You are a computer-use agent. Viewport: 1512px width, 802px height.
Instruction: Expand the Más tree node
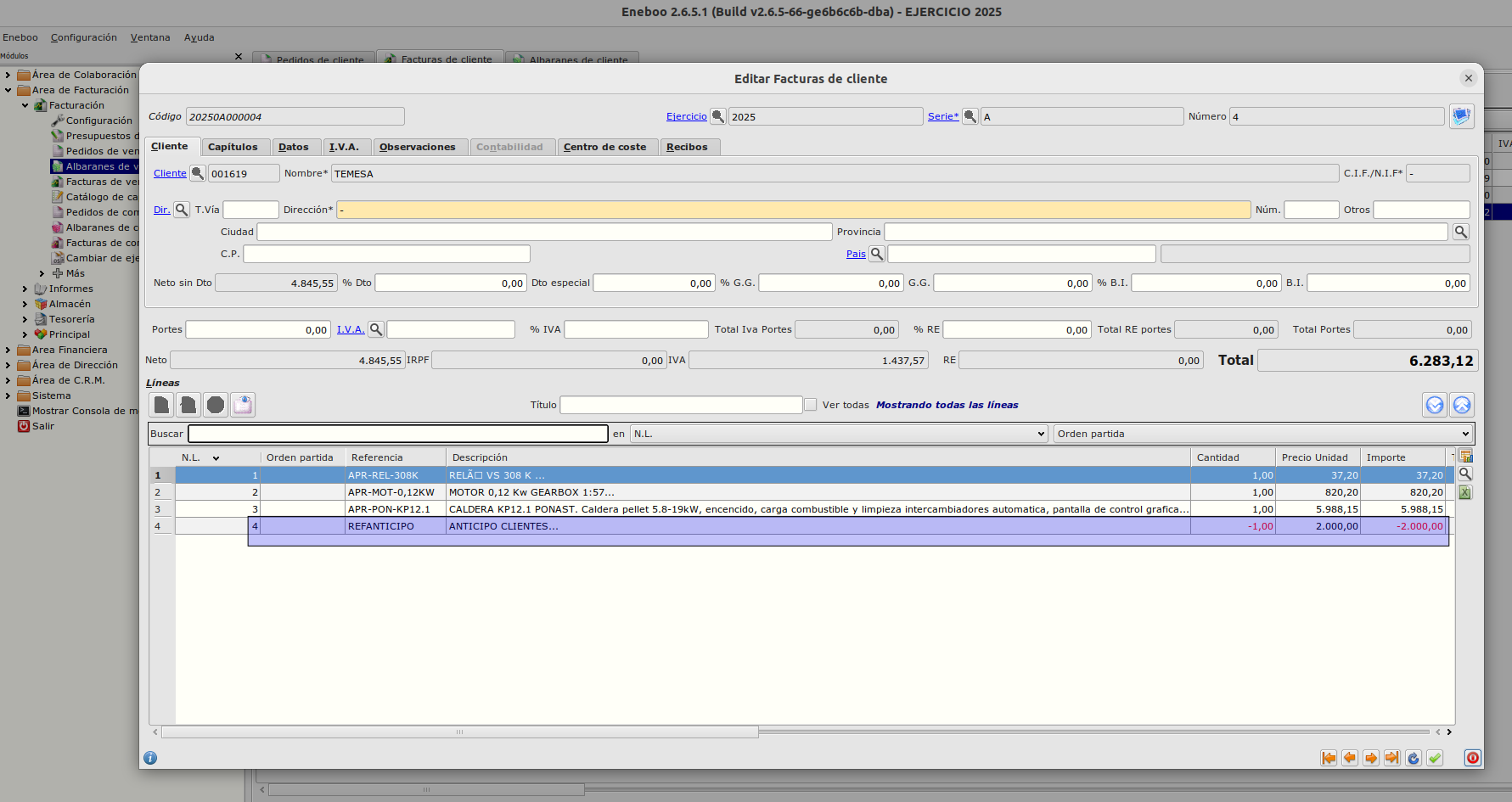[x=42, y=273]
